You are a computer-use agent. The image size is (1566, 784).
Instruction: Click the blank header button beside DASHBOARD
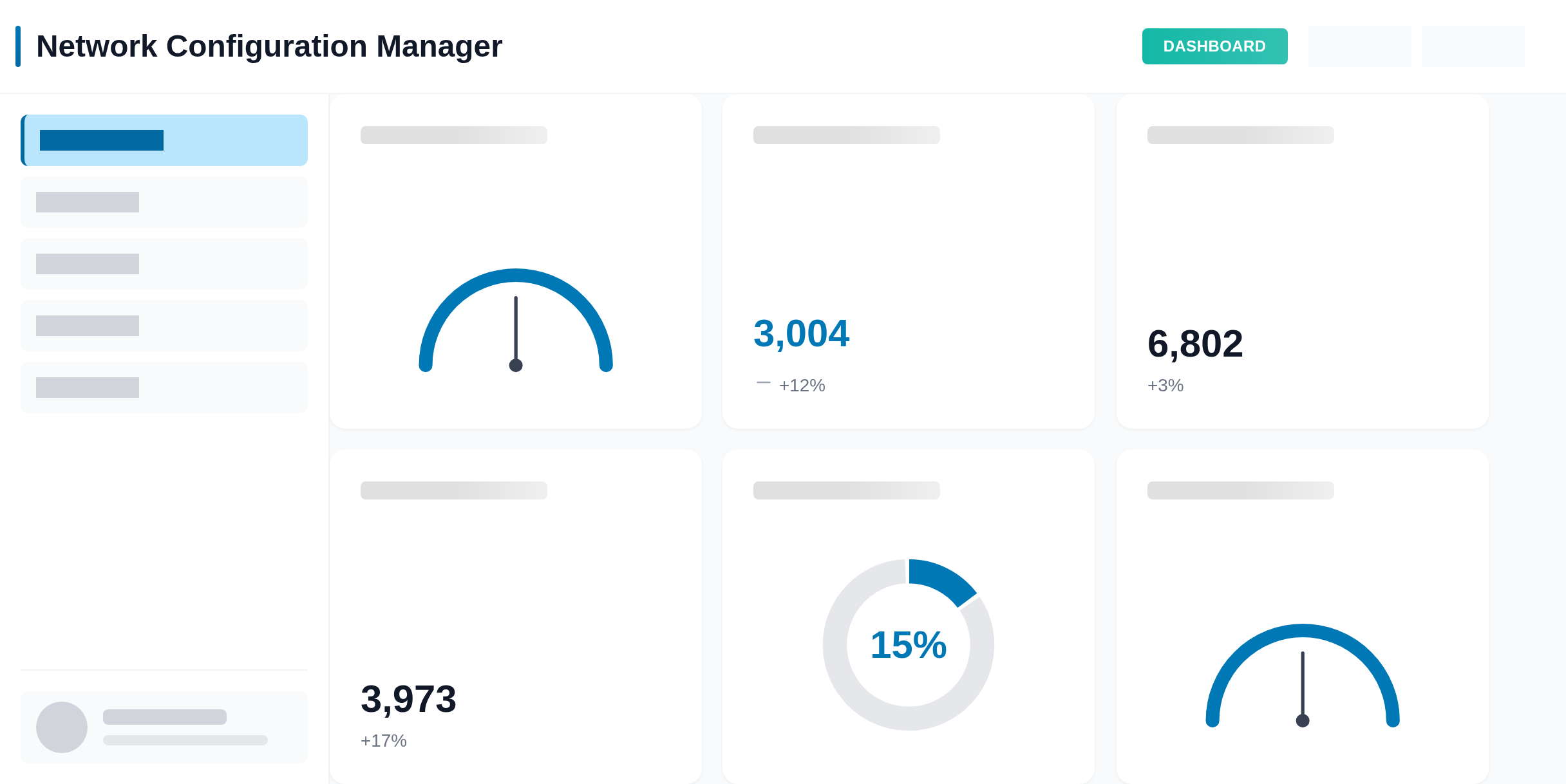pyautogui.click(x=1359, y=46)
